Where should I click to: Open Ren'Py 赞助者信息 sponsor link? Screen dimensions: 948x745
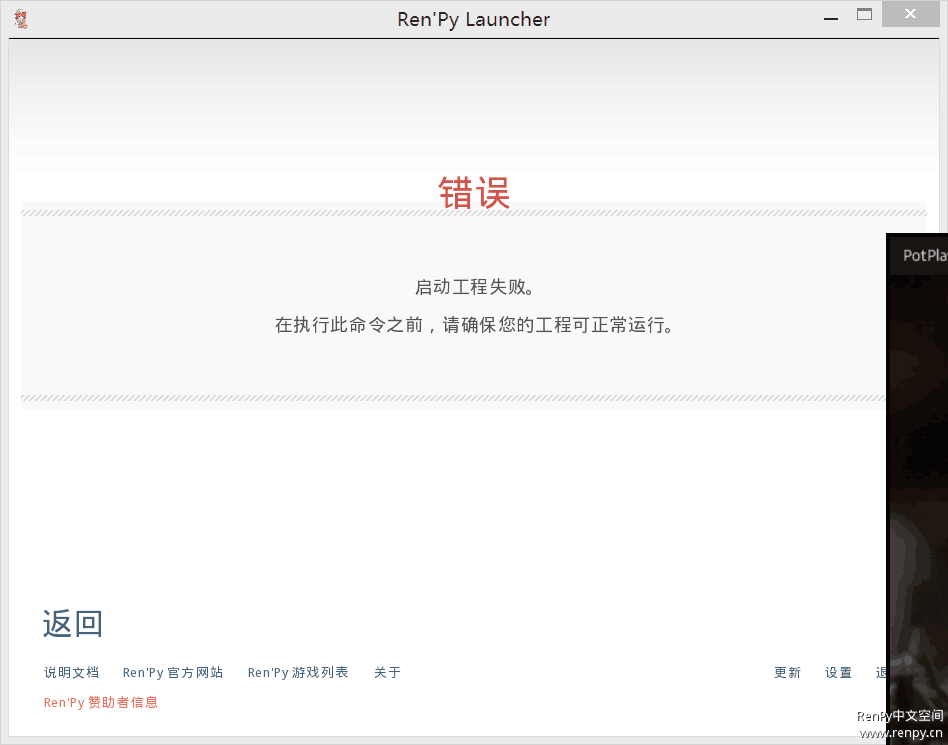(x=101, y=702)
